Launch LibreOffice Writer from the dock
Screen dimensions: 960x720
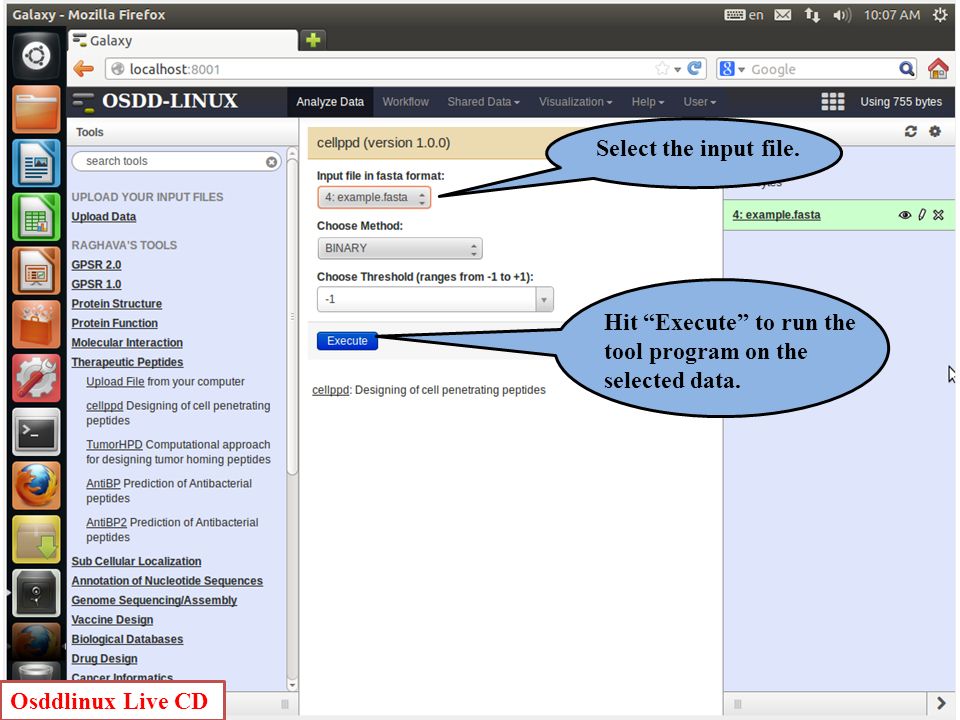click(36, 163)
